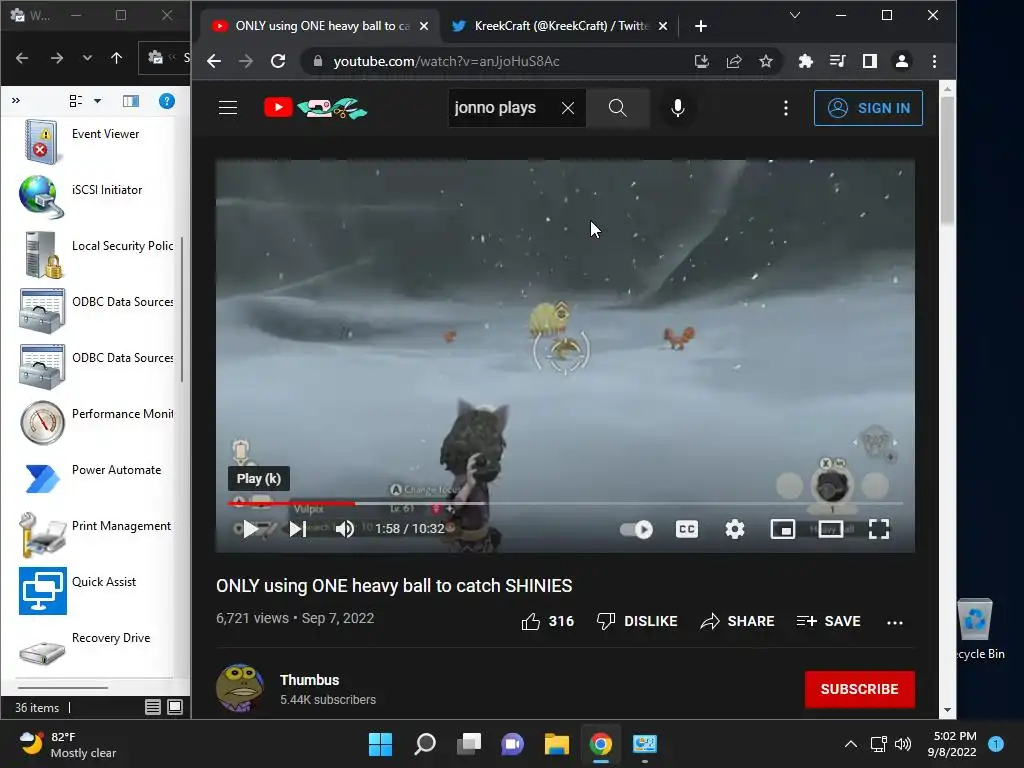Screen dimensions: 1024x768
Task: Open the Thumbus channel name link
Action: 310,680
